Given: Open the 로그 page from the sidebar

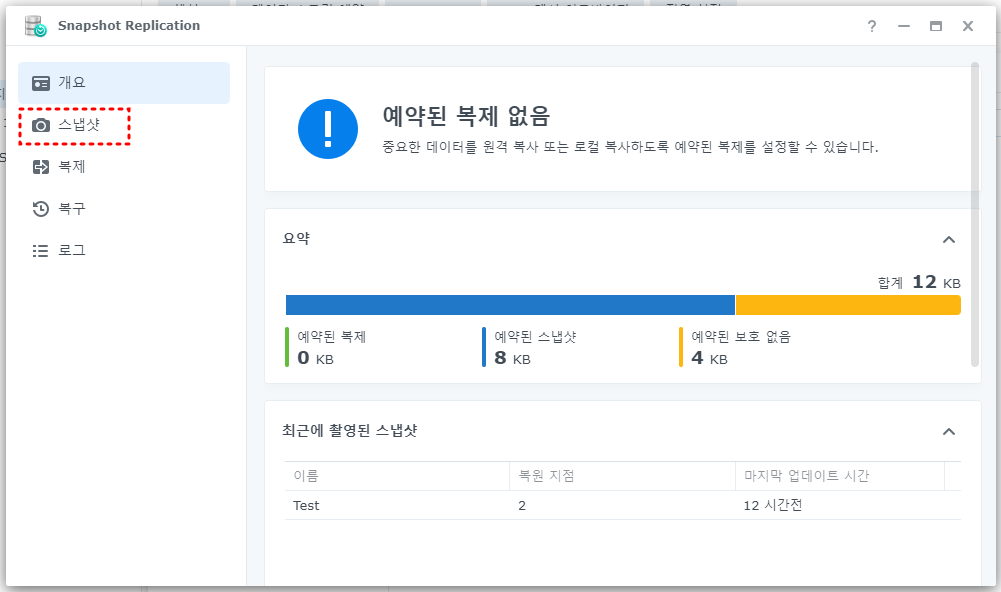Looking at the screenshot, I should (x=78, y=249).
